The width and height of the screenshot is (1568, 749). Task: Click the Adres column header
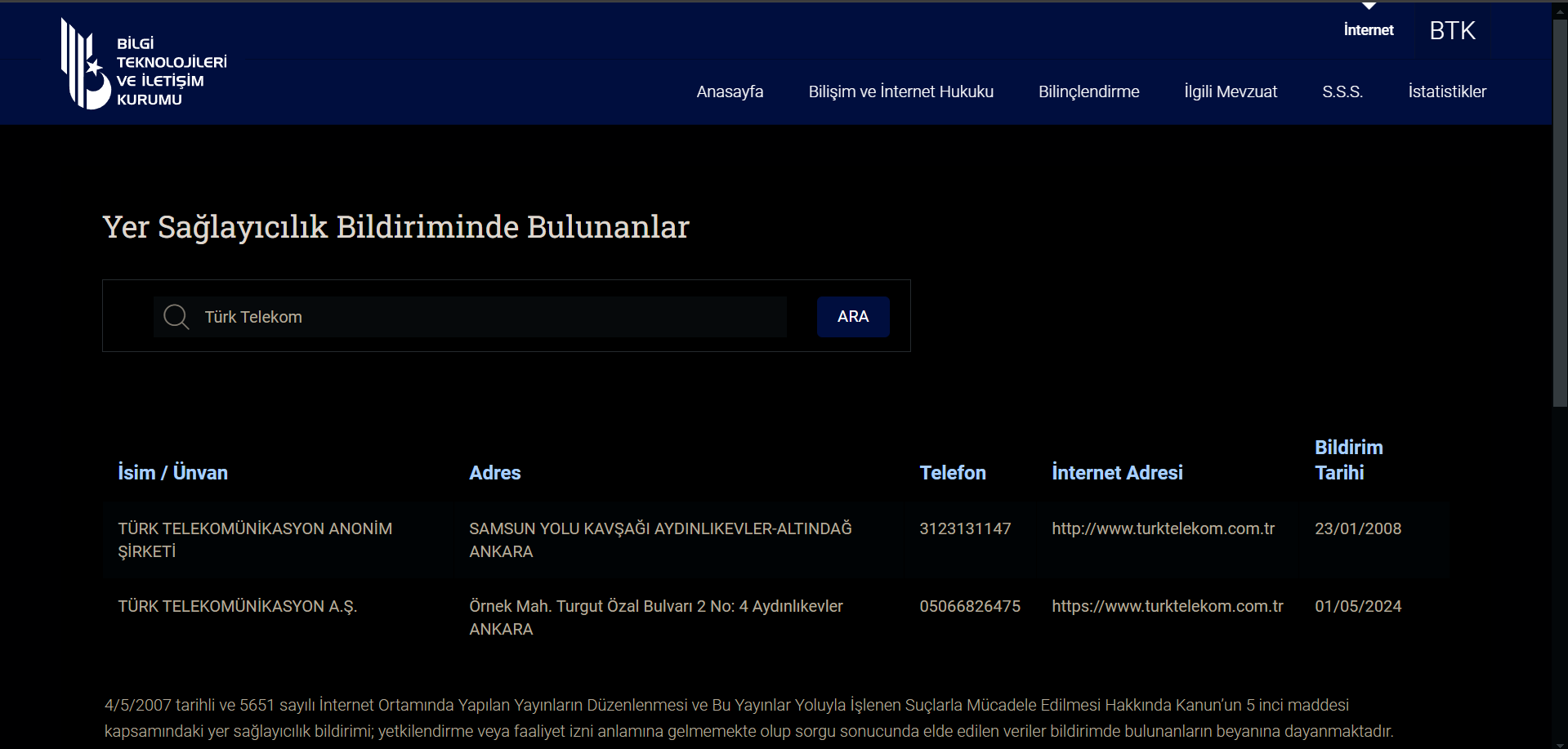point(494,473)
